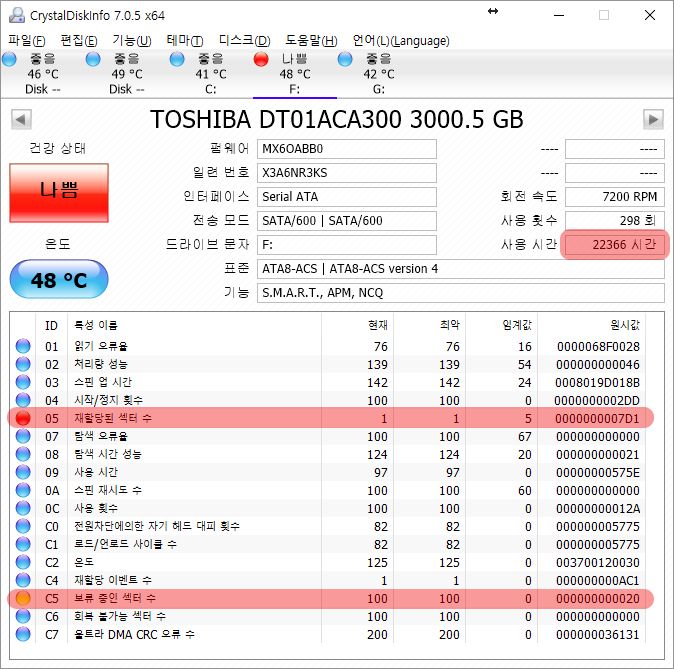Screen dimensions: 674x669
Task: Select raw value 0000000007D1 in row 05
Action: (597, 418)
